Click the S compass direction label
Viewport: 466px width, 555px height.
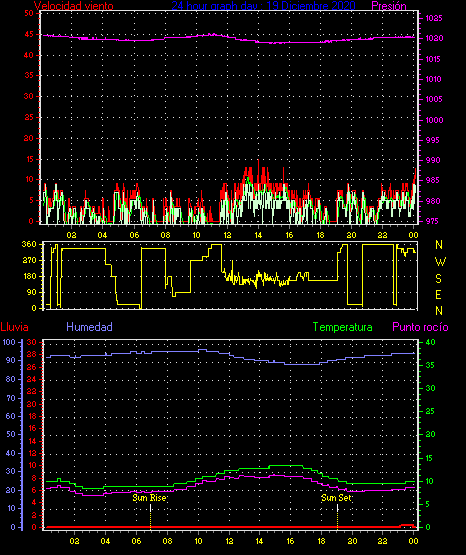tap(438, 279)
